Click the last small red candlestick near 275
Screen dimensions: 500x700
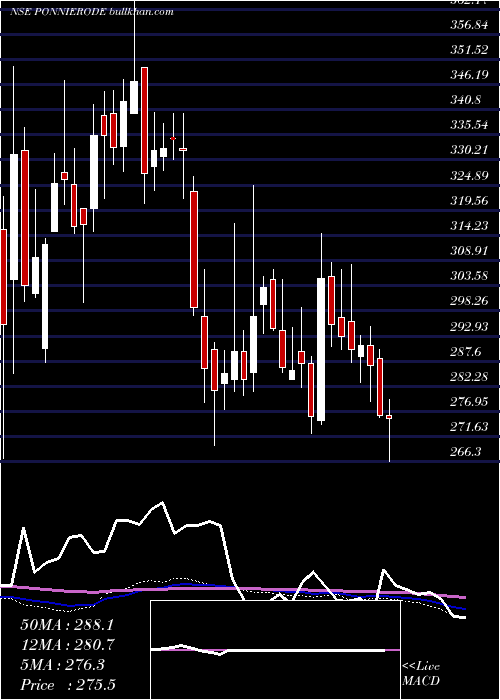tap(389, 417)
